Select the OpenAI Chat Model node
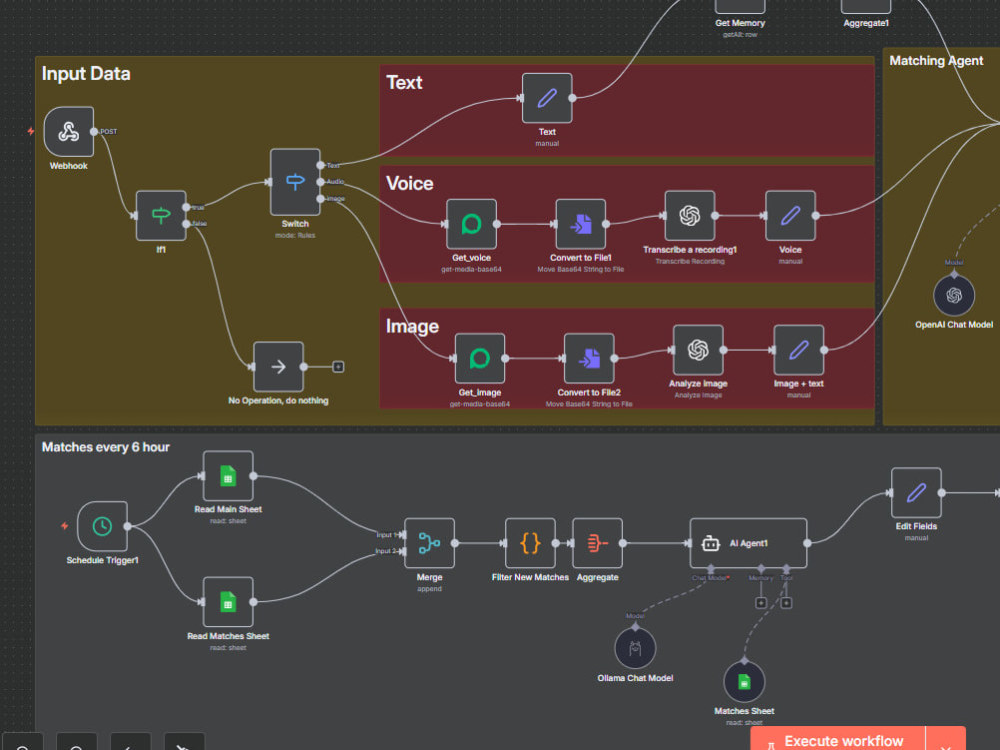The image size is (1000, 750). (x=954, y=295)
